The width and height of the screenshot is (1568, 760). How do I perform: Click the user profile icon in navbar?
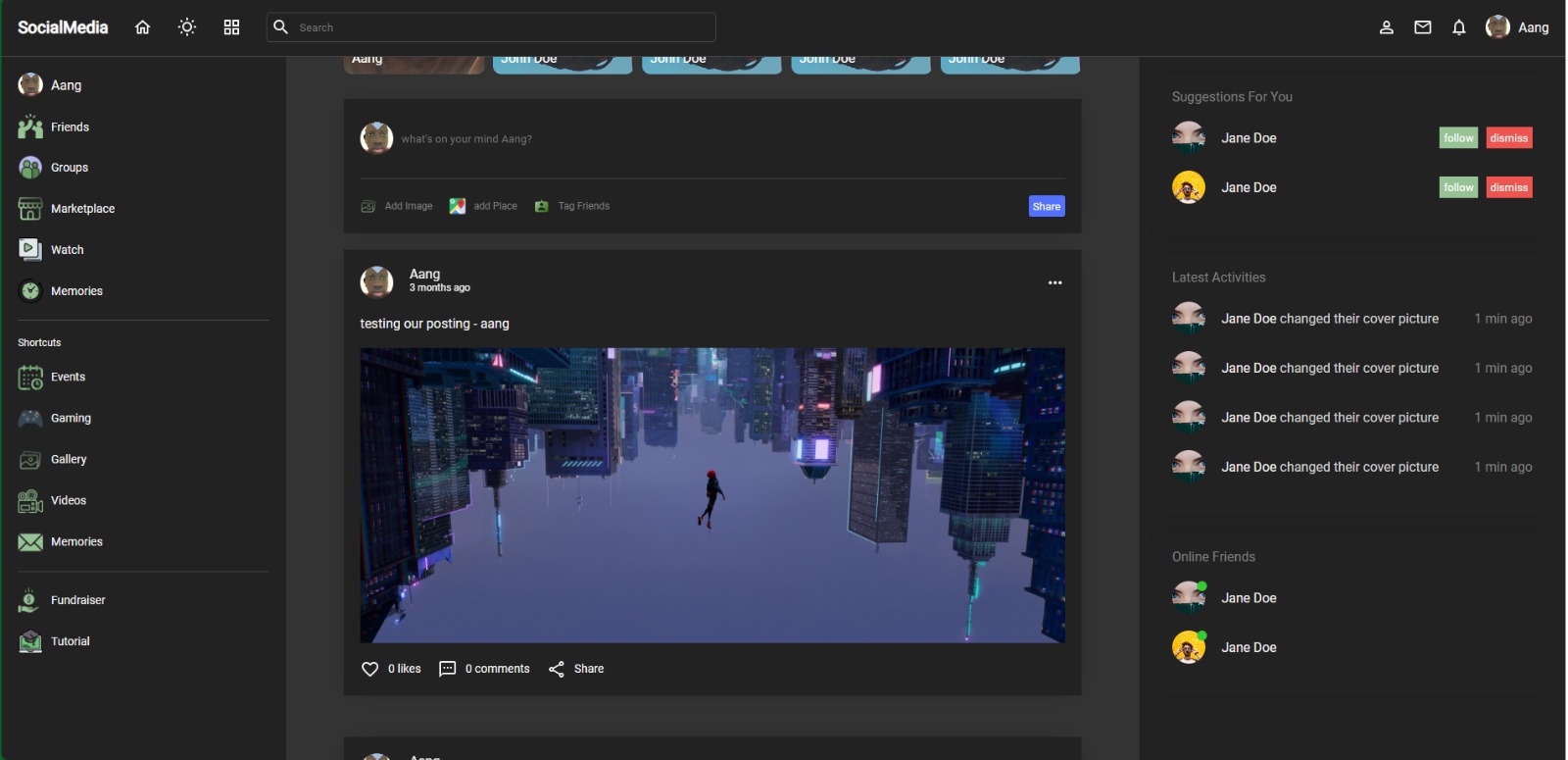(x=1387, y=27)
